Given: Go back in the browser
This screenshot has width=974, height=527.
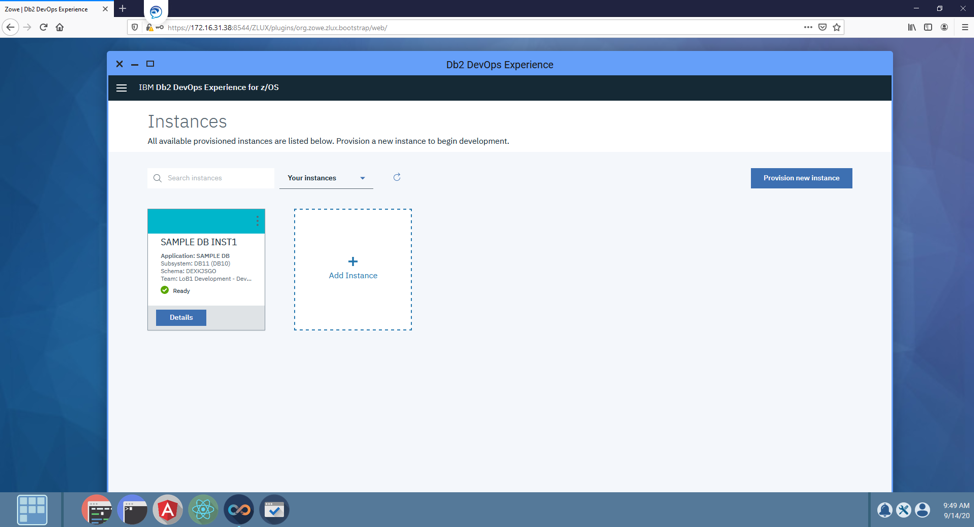Looking at the screenshot, I should [10, 27].
